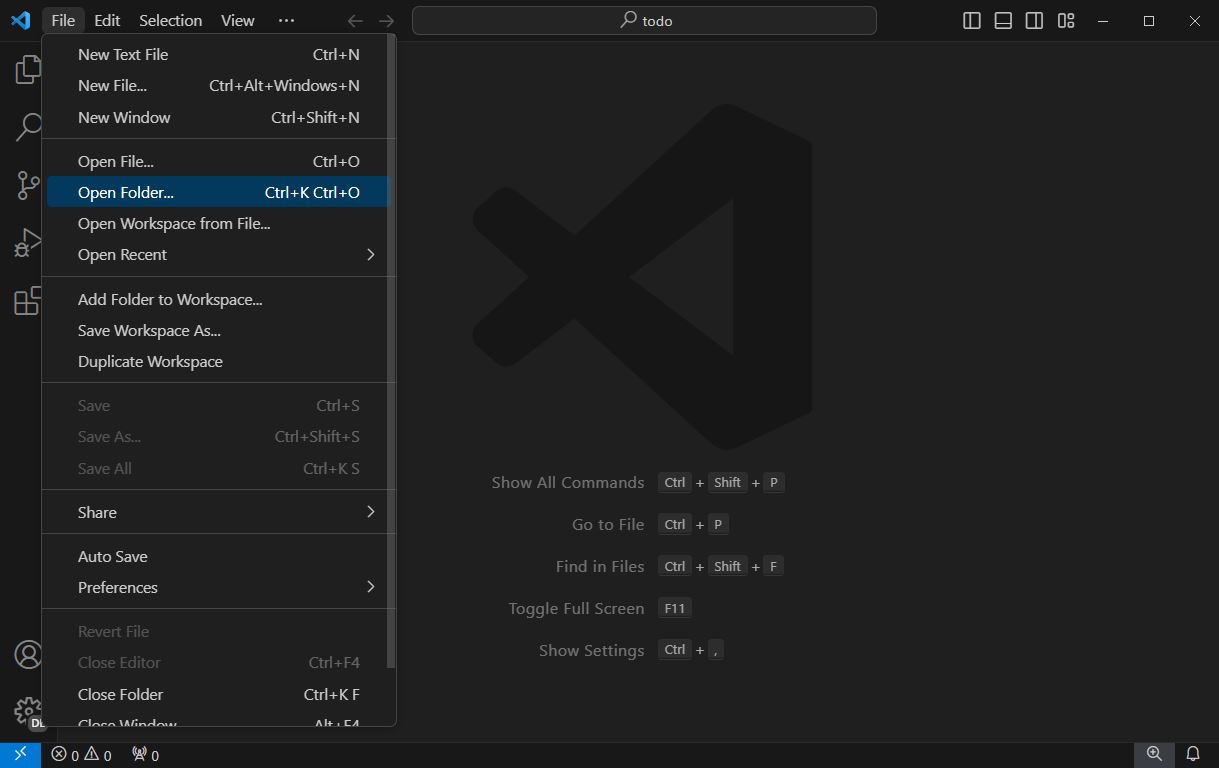Toggle the Primary Side Bar
This screenshot has width=1219, height=768.
point(971,20)
